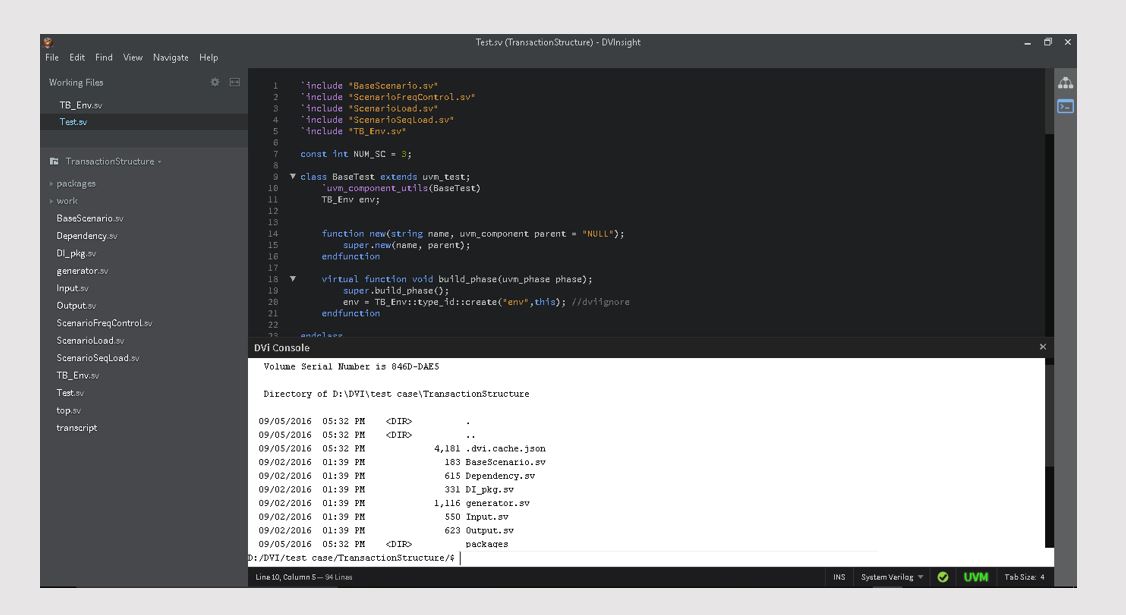Open the Help menu

[x=209, y=57]
